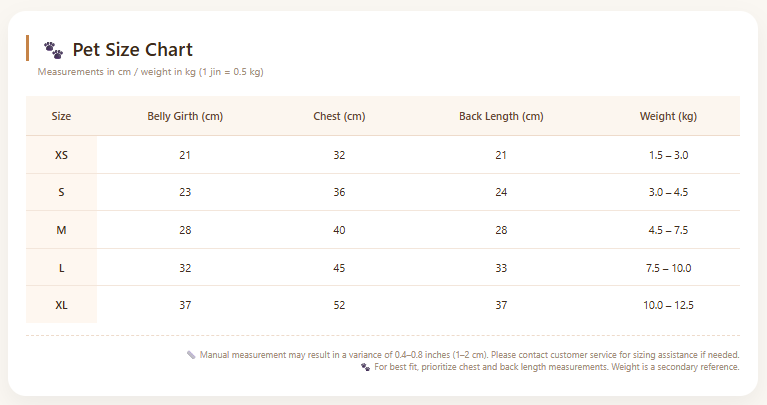Screen dimensions: 767x405
Task: Click the XL size row label
Action: tap(61, 305)
